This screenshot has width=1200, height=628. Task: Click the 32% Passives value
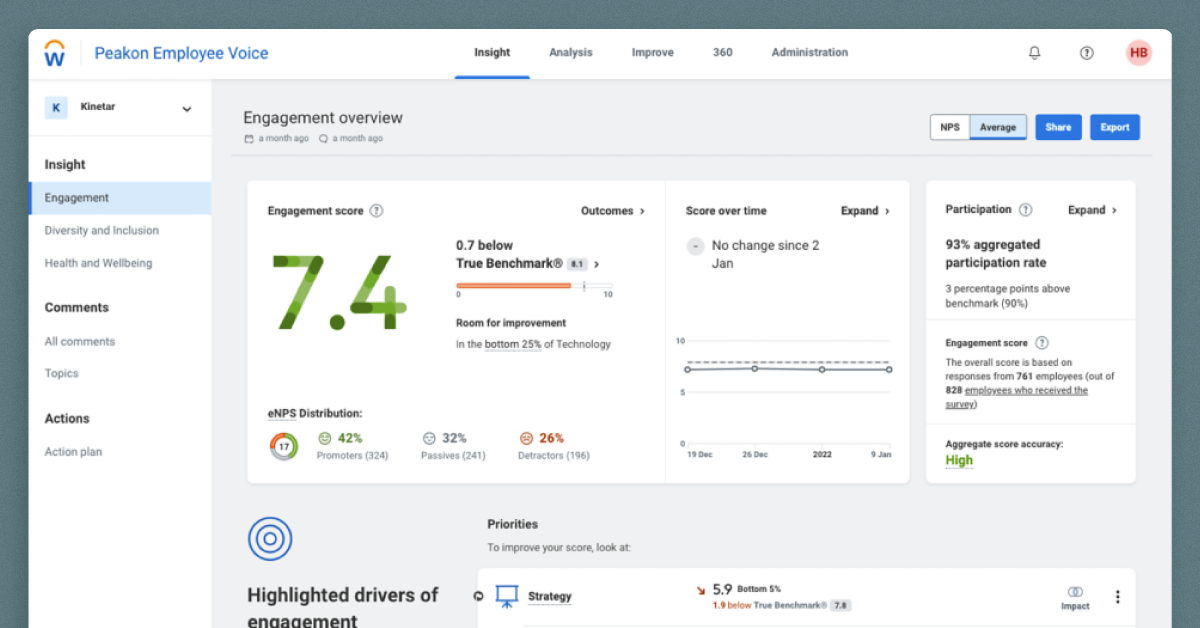coord(455,438)
